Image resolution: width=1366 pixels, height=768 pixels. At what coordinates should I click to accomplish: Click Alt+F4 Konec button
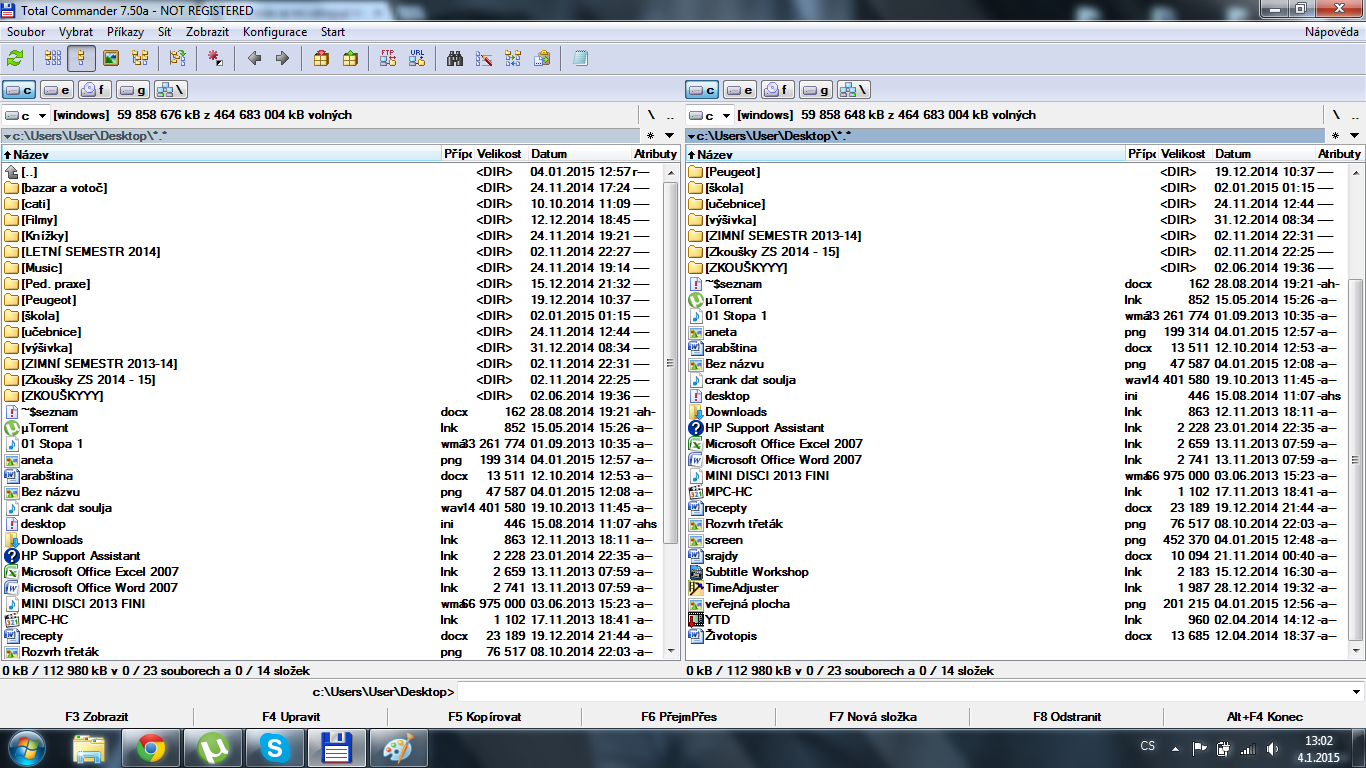[x=1265, y=717]
